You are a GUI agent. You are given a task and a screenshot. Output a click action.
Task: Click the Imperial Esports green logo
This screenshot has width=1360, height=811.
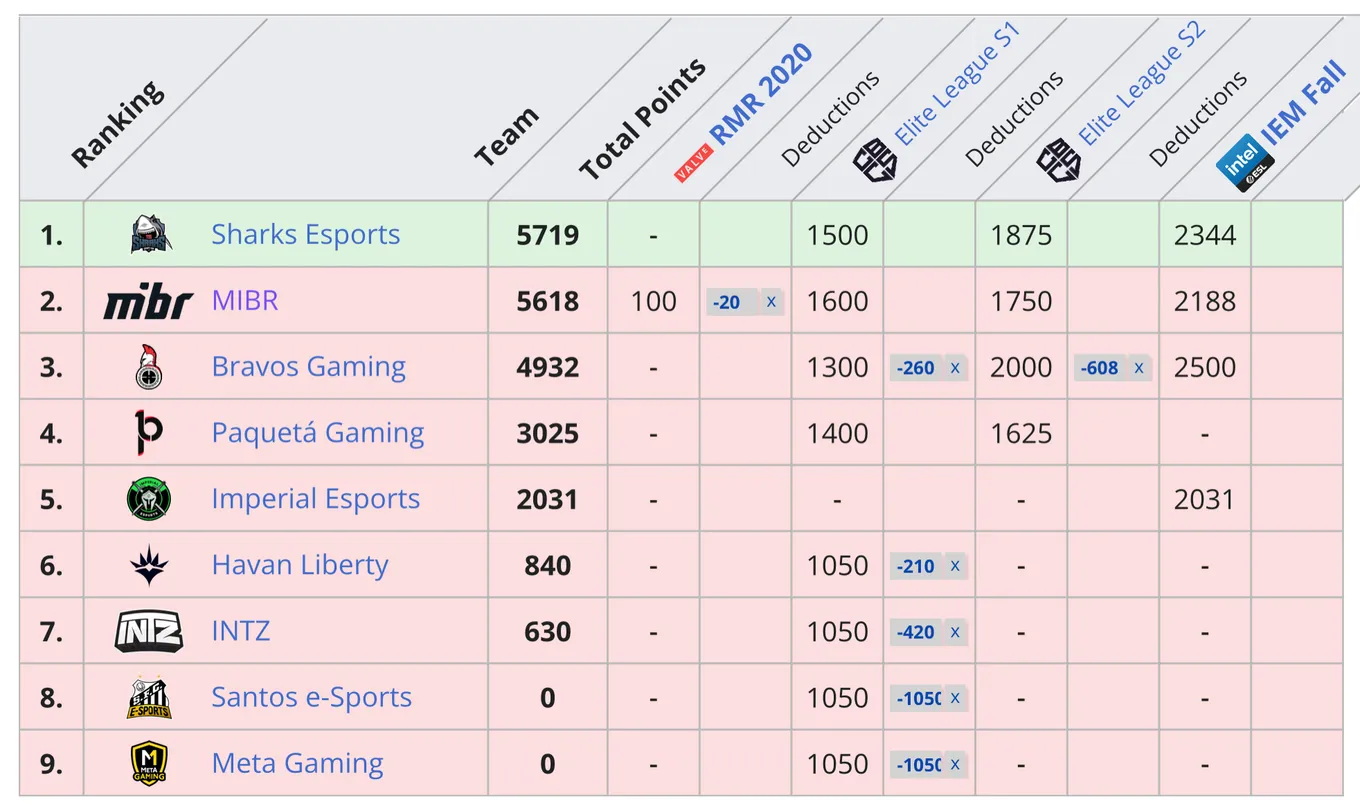tap(149, 499)
